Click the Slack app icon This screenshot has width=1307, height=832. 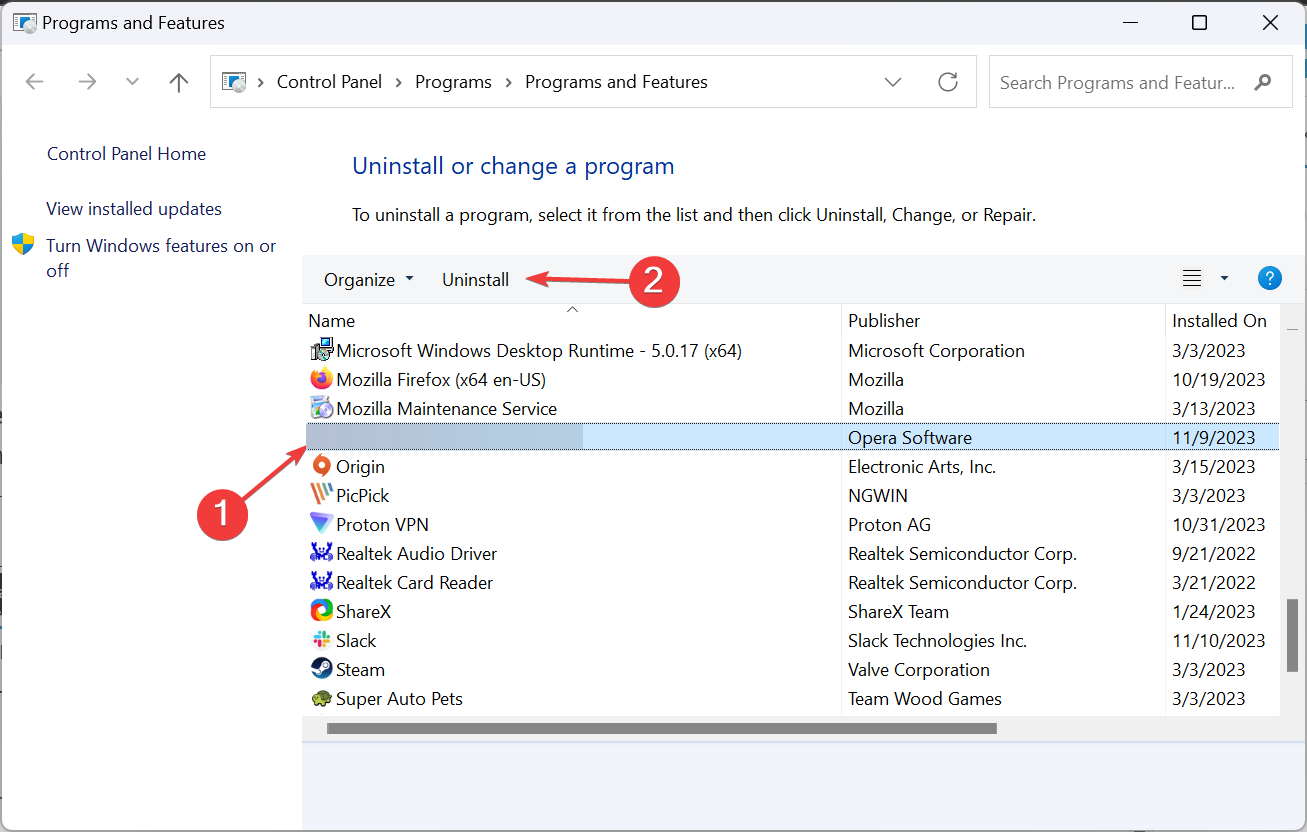[x=321, y=640]
